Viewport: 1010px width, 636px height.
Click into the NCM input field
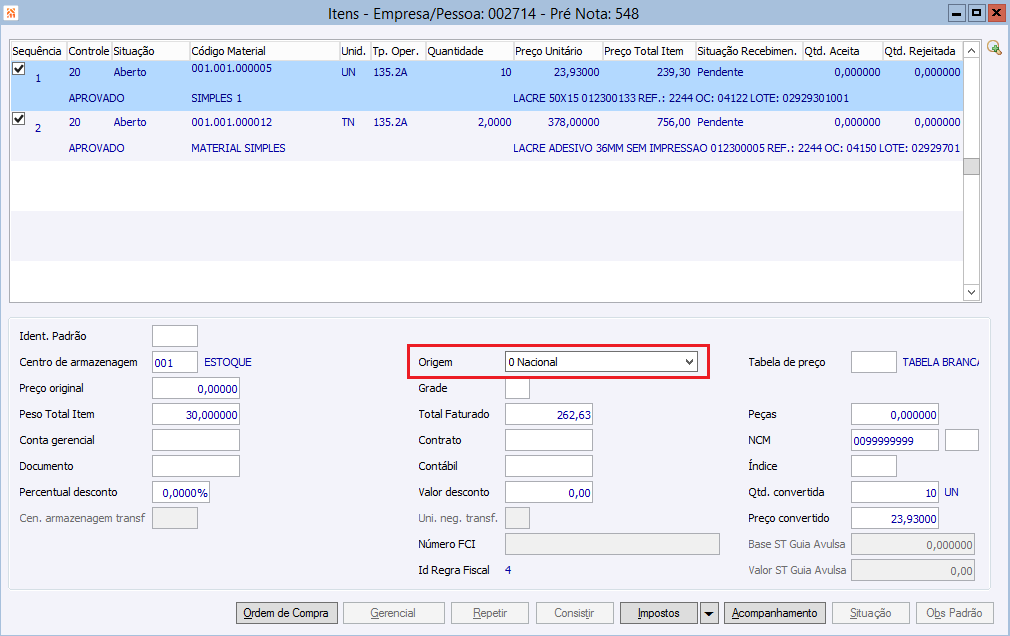894,440
